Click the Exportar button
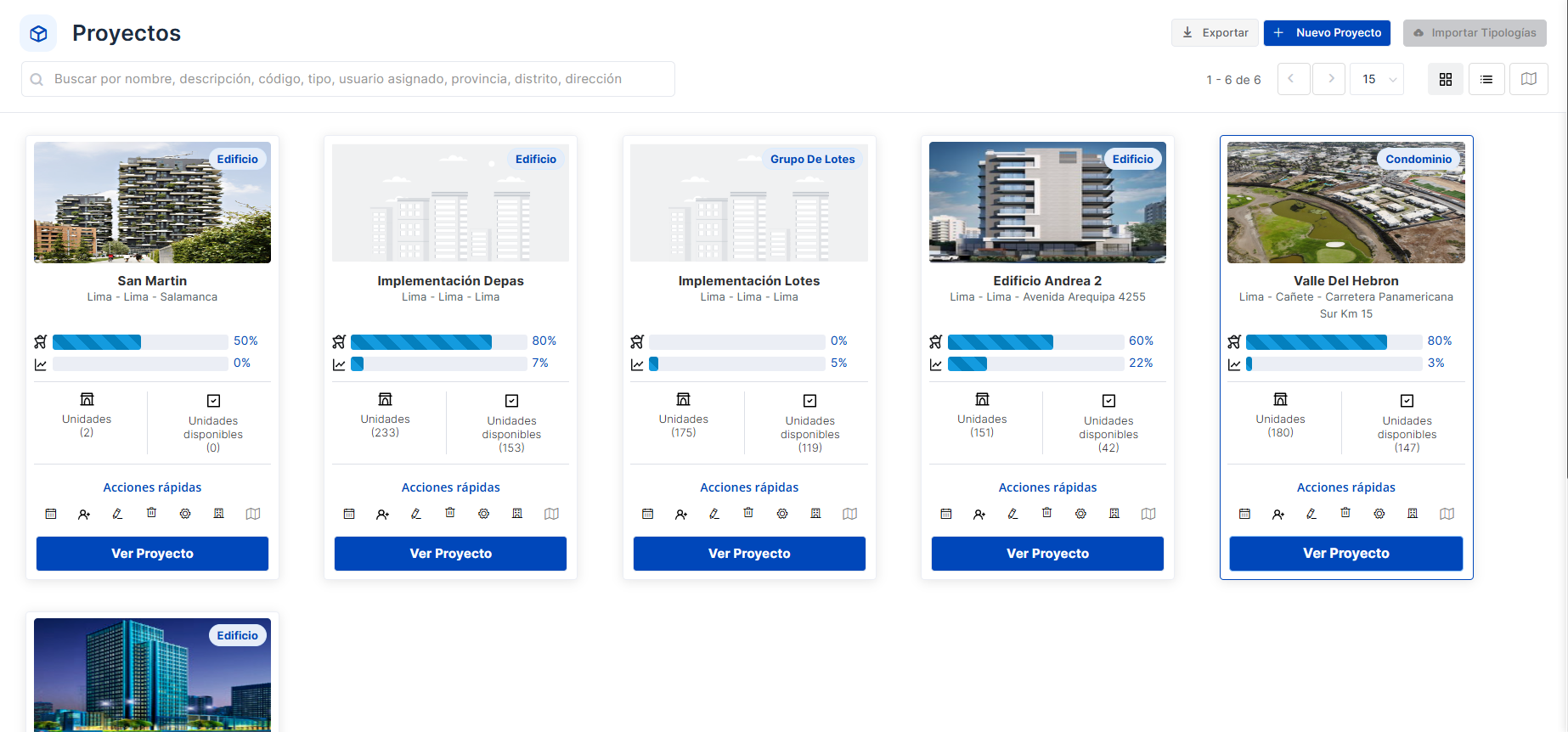Screen dimensions: 1568x732 click(1215, 33)
